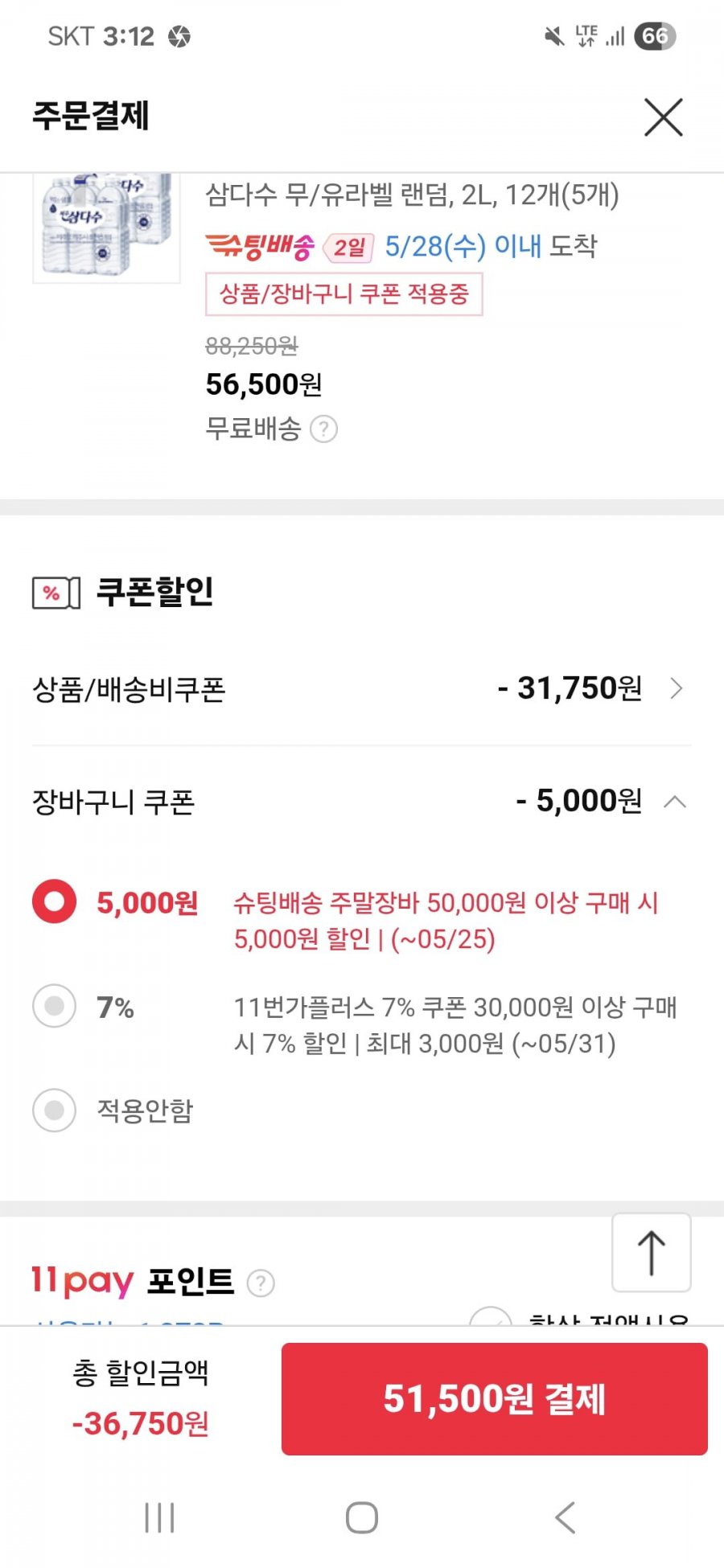
Task: Select the 7% 11번가플러스 coupon radio button
Action: point(54,1006)
